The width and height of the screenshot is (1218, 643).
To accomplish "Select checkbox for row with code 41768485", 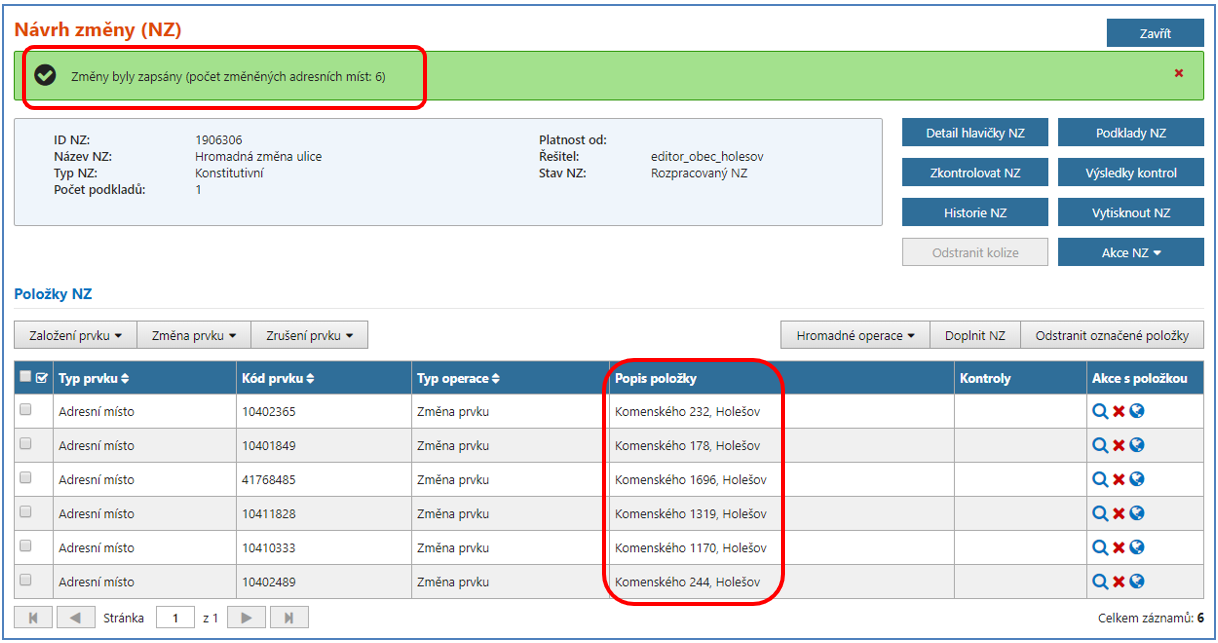I will (26, 478).
